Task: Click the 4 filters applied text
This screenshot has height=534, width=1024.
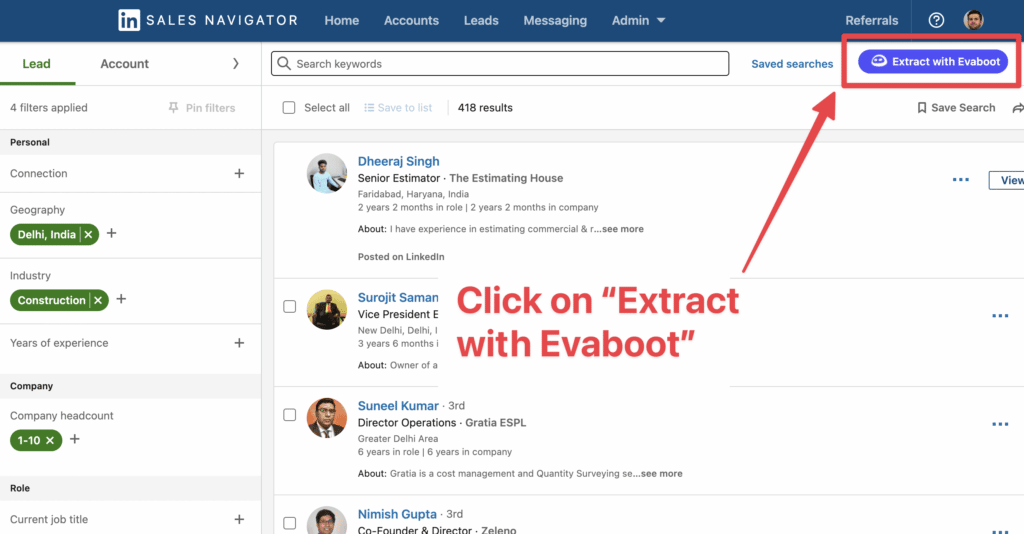Action: click(49, 108)
